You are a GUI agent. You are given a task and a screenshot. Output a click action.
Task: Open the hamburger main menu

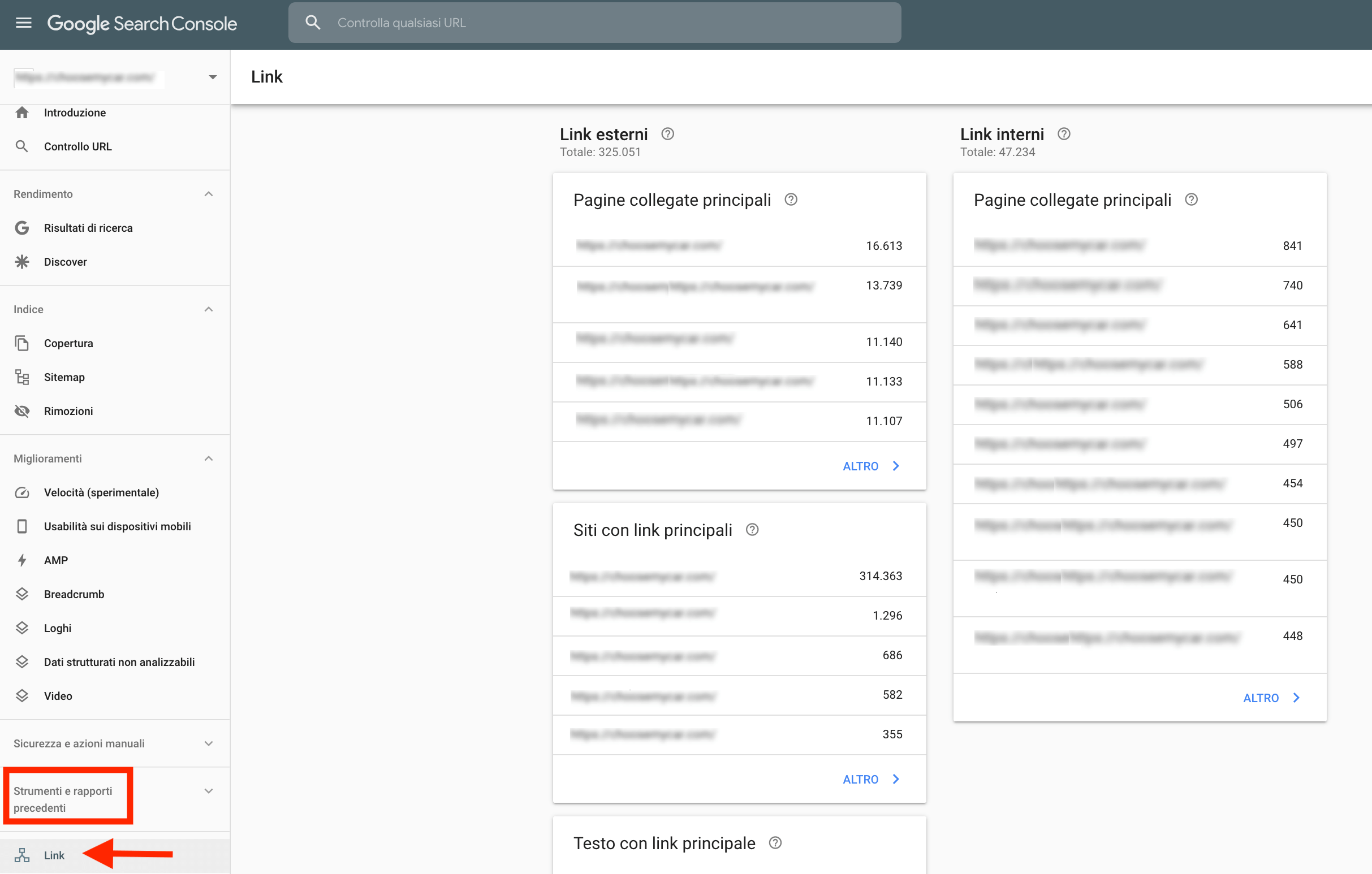pyautogui.click(x=23, y=23)
